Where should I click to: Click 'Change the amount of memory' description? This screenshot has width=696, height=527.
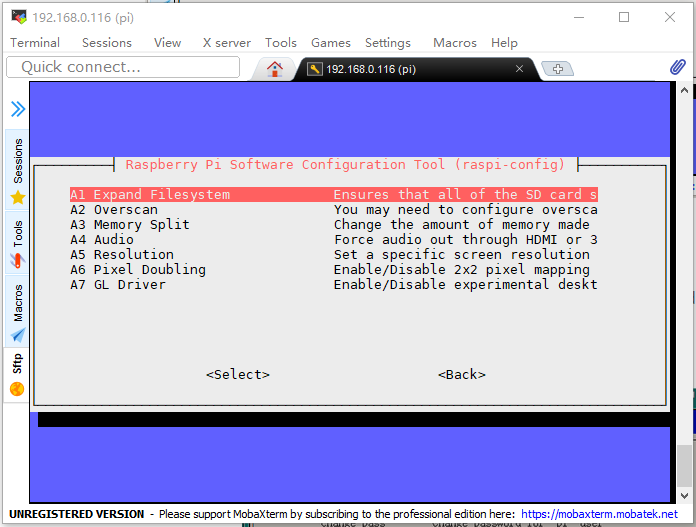pyautogui.click(x=462, y=225)
